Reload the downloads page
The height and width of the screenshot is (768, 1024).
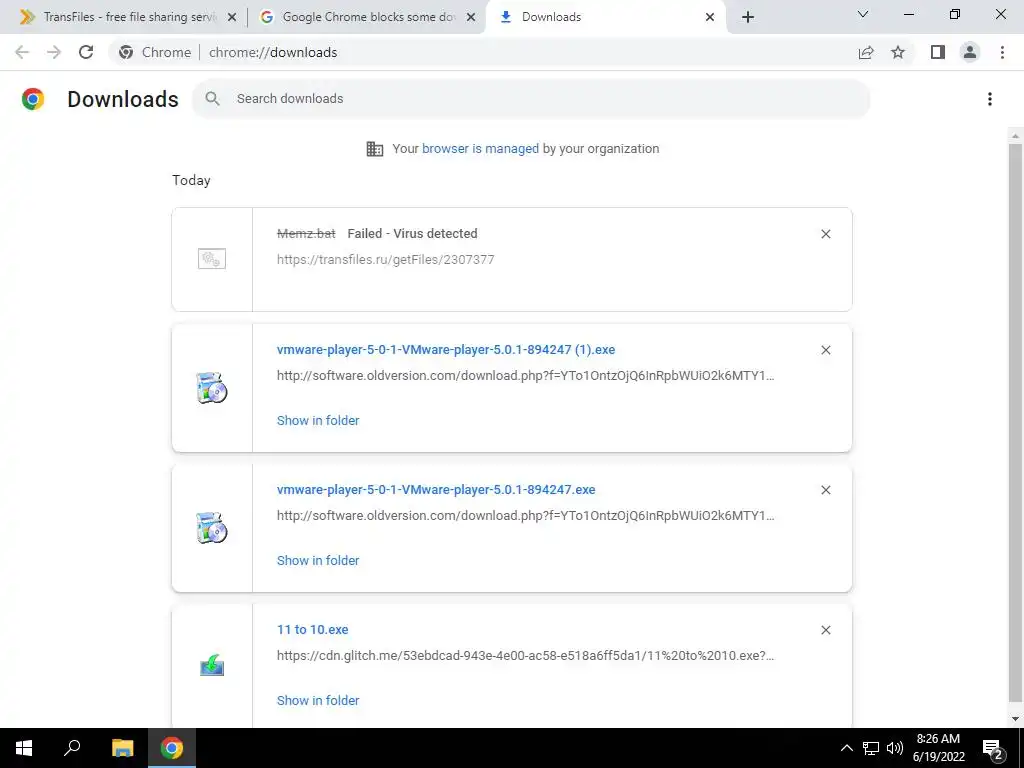(x=86, y=52)
